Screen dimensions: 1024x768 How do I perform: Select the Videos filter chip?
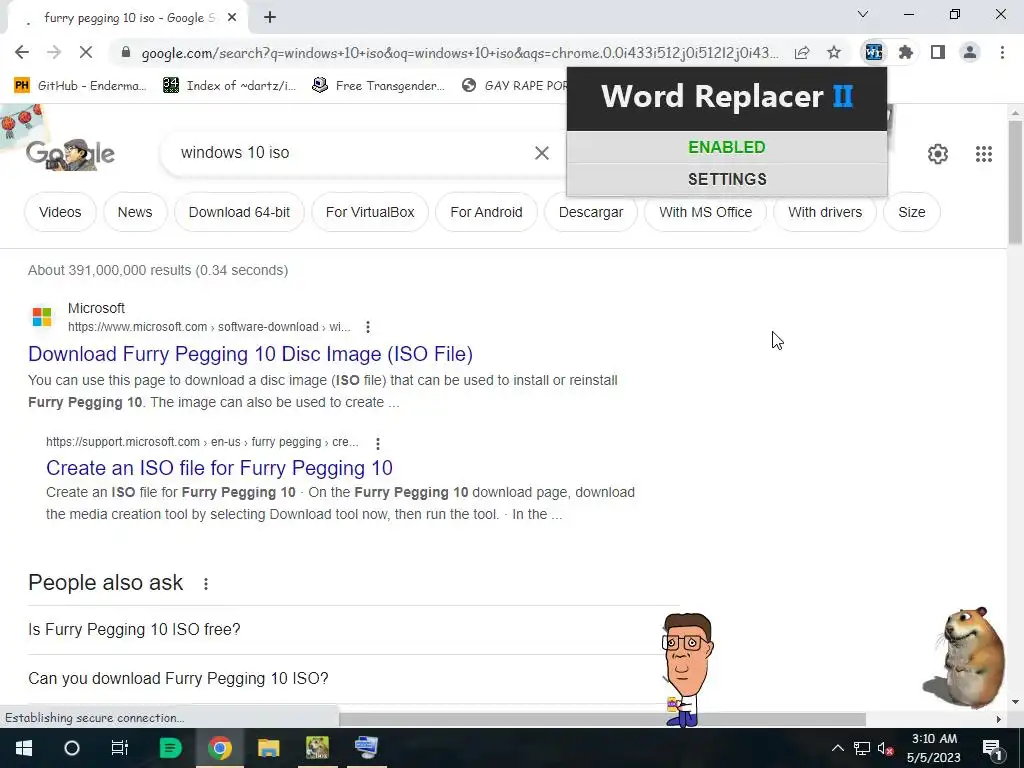[60, 212]
